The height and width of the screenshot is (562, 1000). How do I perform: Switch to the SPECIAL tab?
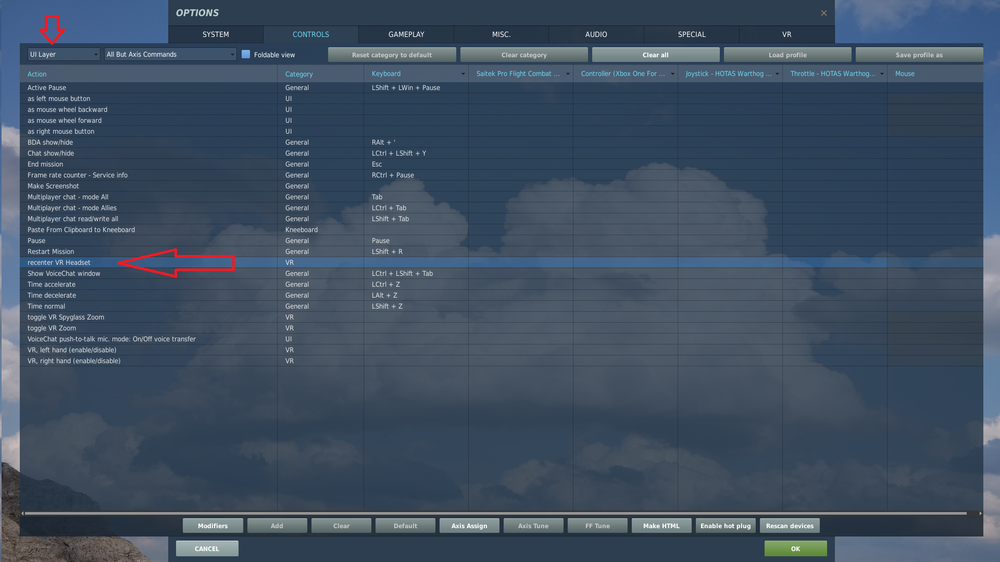[x=691, y=34]
